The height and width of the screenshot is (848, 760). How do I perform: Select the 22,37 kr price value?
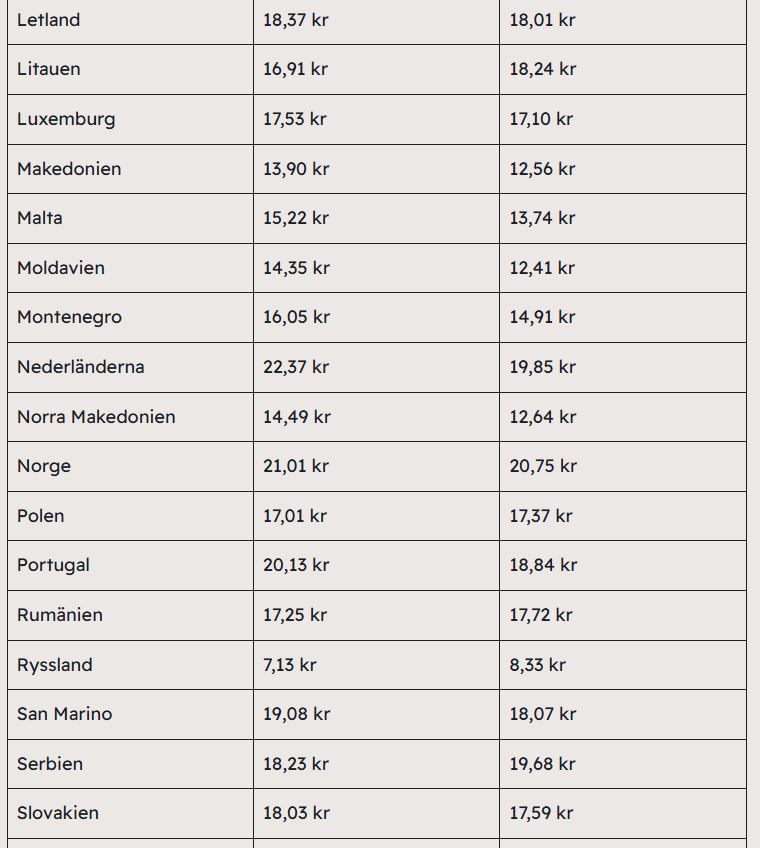(x=296, y=367)
